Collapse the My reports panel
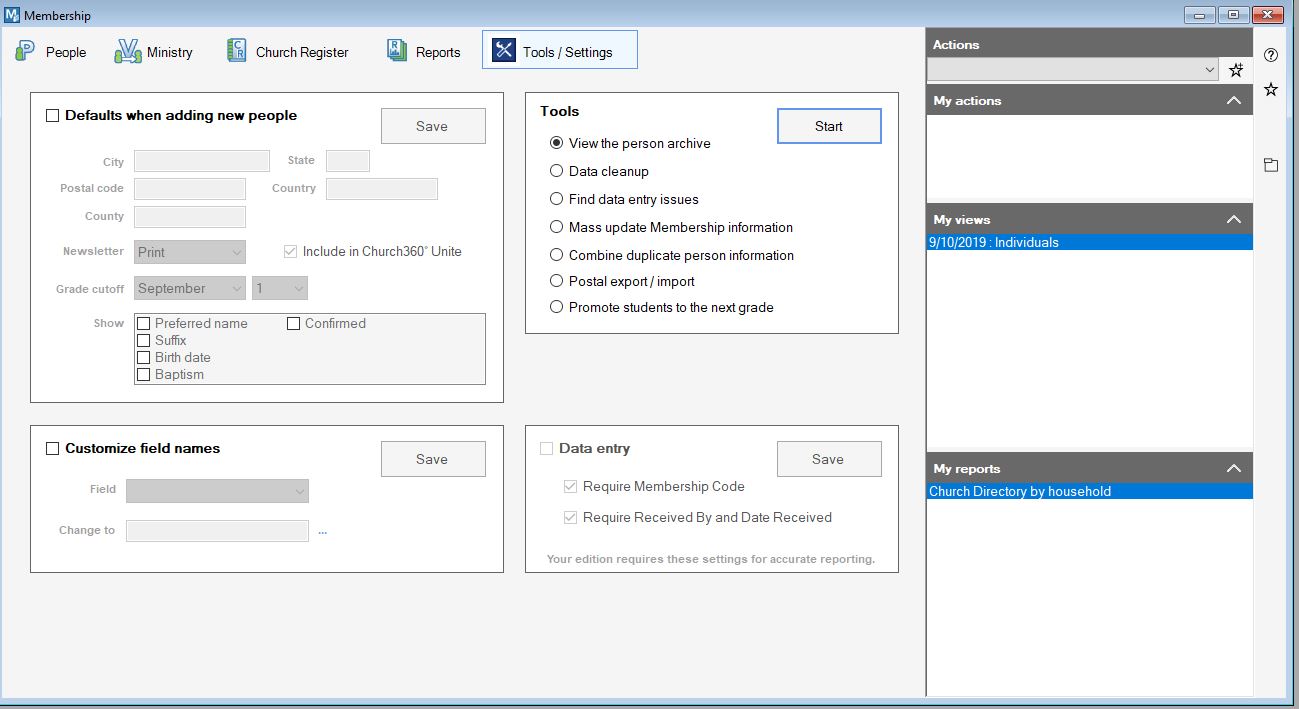Image resolution: width=1299 pixels, height=709 pixels. (1233, 469)
